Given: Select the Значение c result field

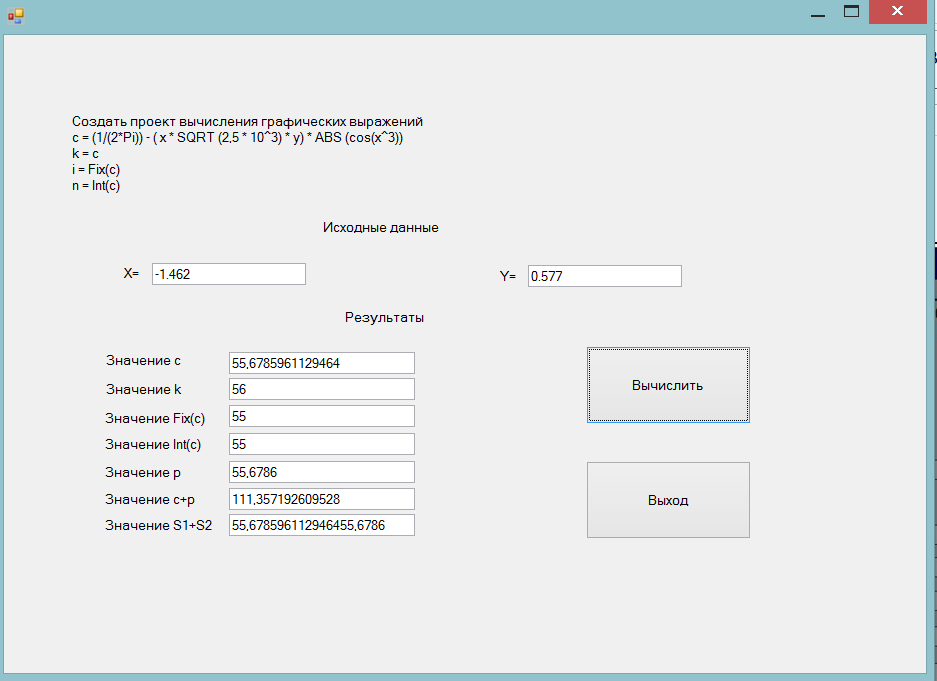Looking at the screenshot, I should click(x=321, y=363).
